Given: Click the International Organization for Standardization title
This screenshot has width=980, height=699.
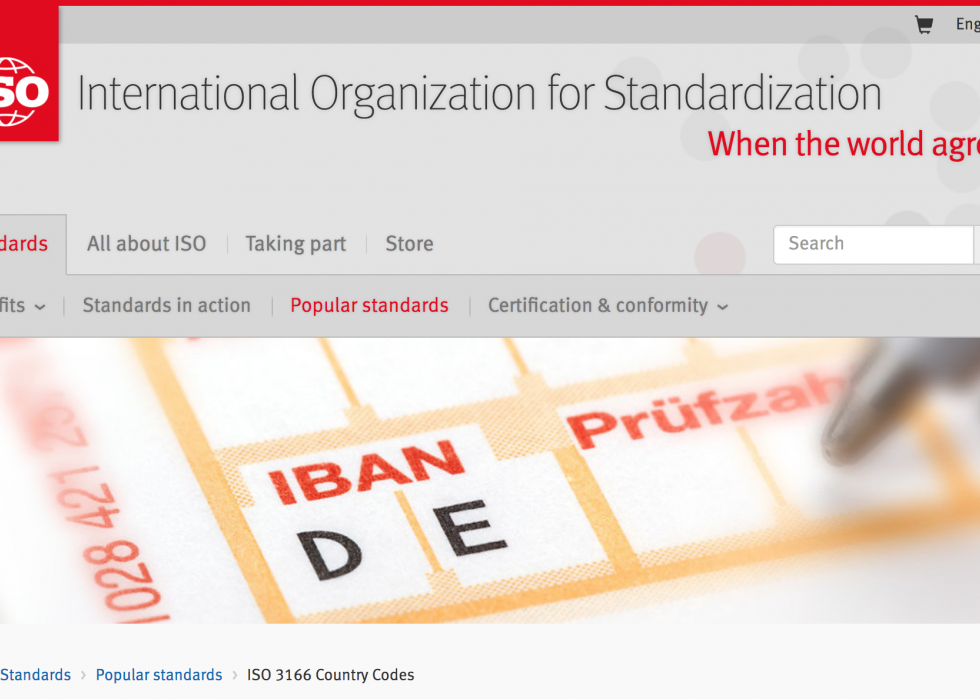Looking at the screenshot, I should coord(479,94).
